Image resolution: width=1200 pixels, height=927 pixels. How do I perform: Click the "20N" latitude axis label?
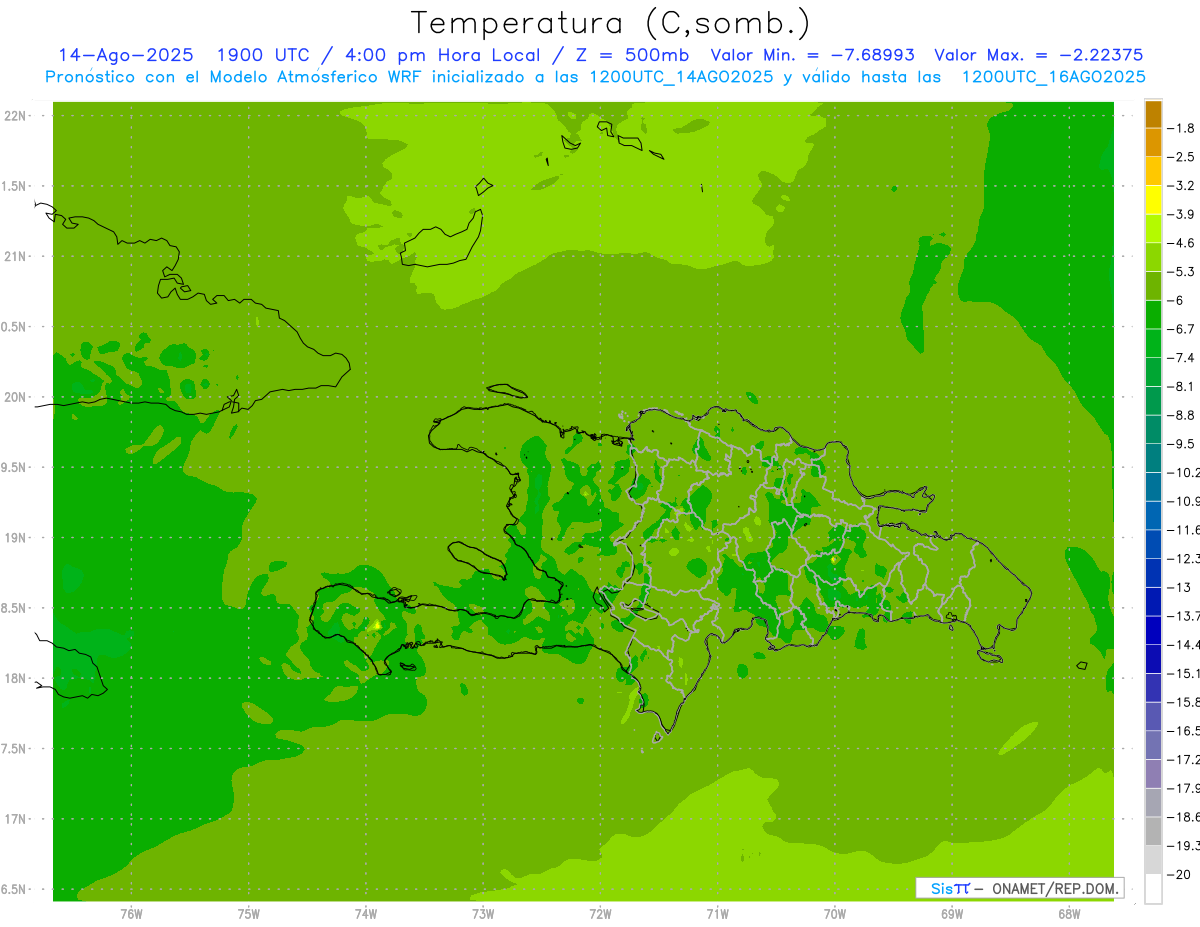tap(15, 397)
